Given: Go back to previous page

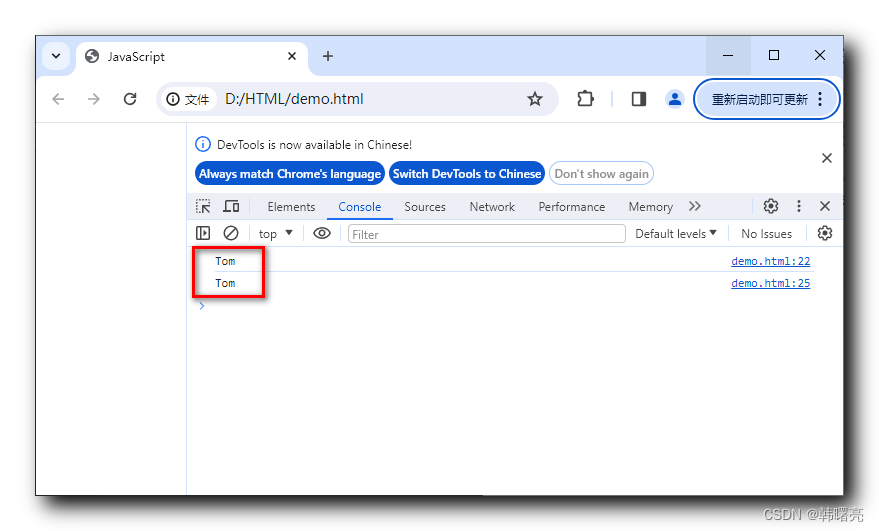Looking at the screenshot, I should pyautogui.click(x=58, y=99).
